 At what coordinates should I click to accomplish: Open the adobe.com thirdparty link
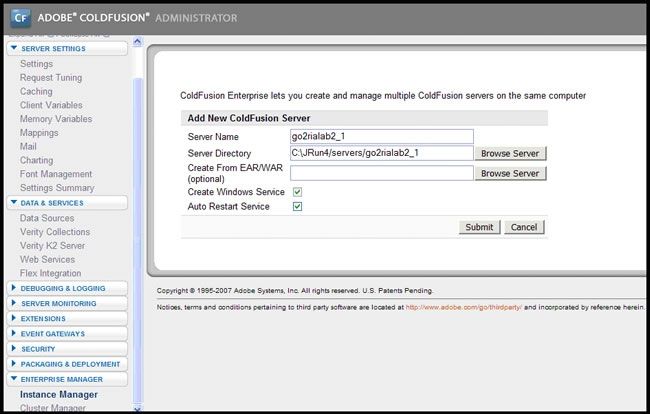point(464,307)
